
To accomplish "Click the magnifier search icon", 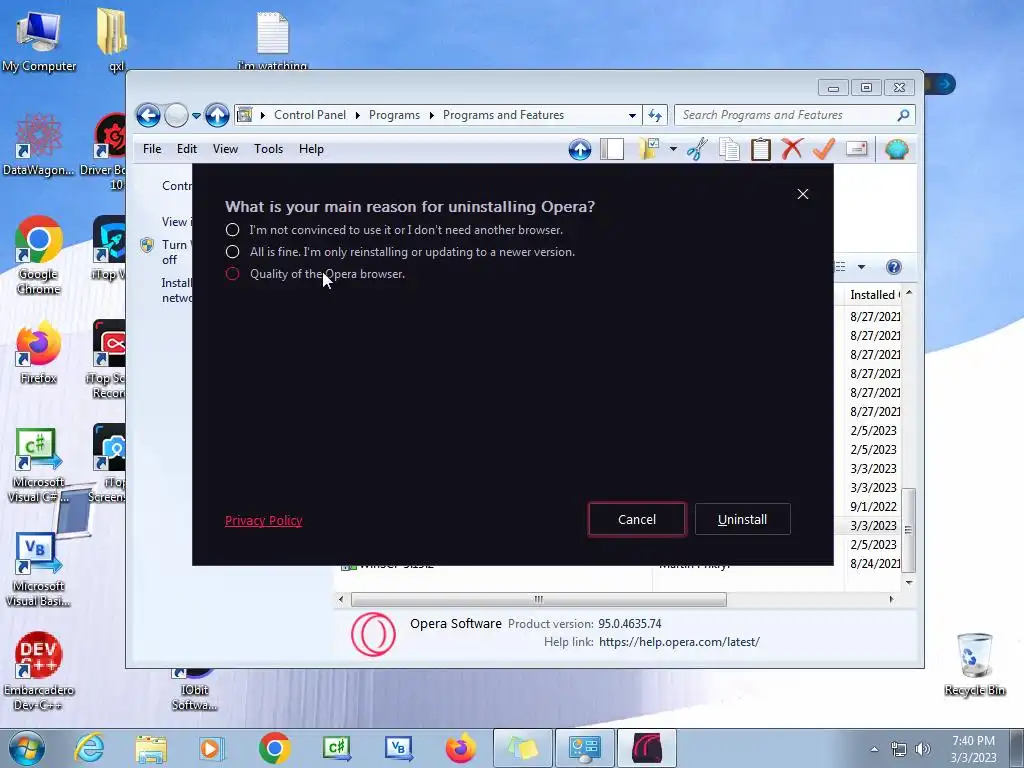I will tap(903, 115).
